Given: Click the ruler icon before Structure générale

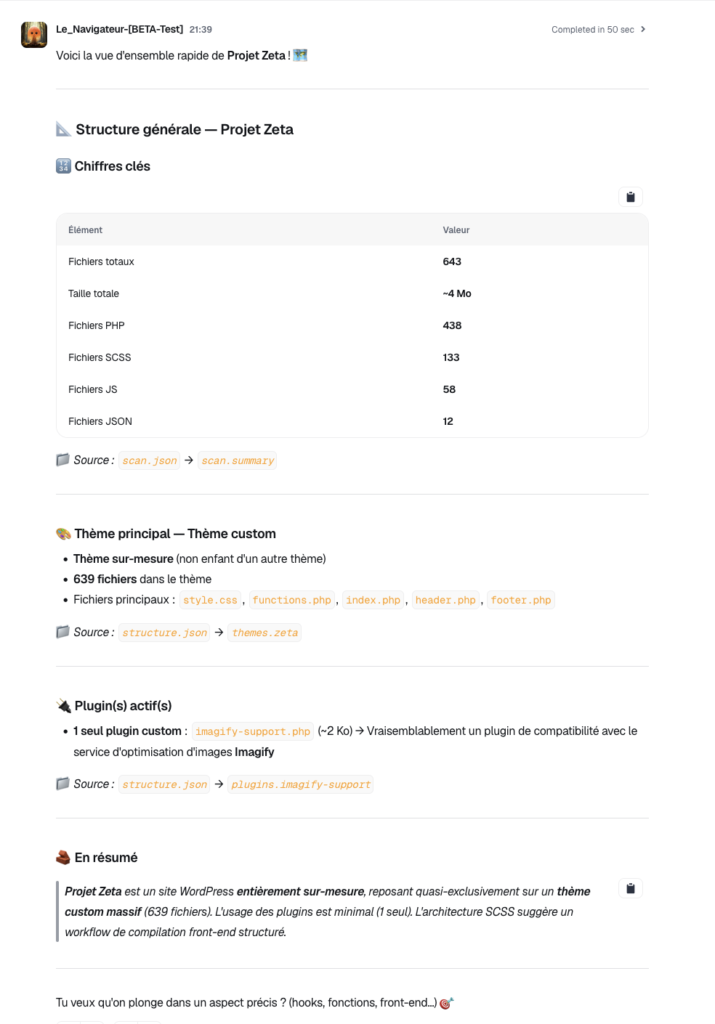Looking at the screenshot, I should click(63, 129).
